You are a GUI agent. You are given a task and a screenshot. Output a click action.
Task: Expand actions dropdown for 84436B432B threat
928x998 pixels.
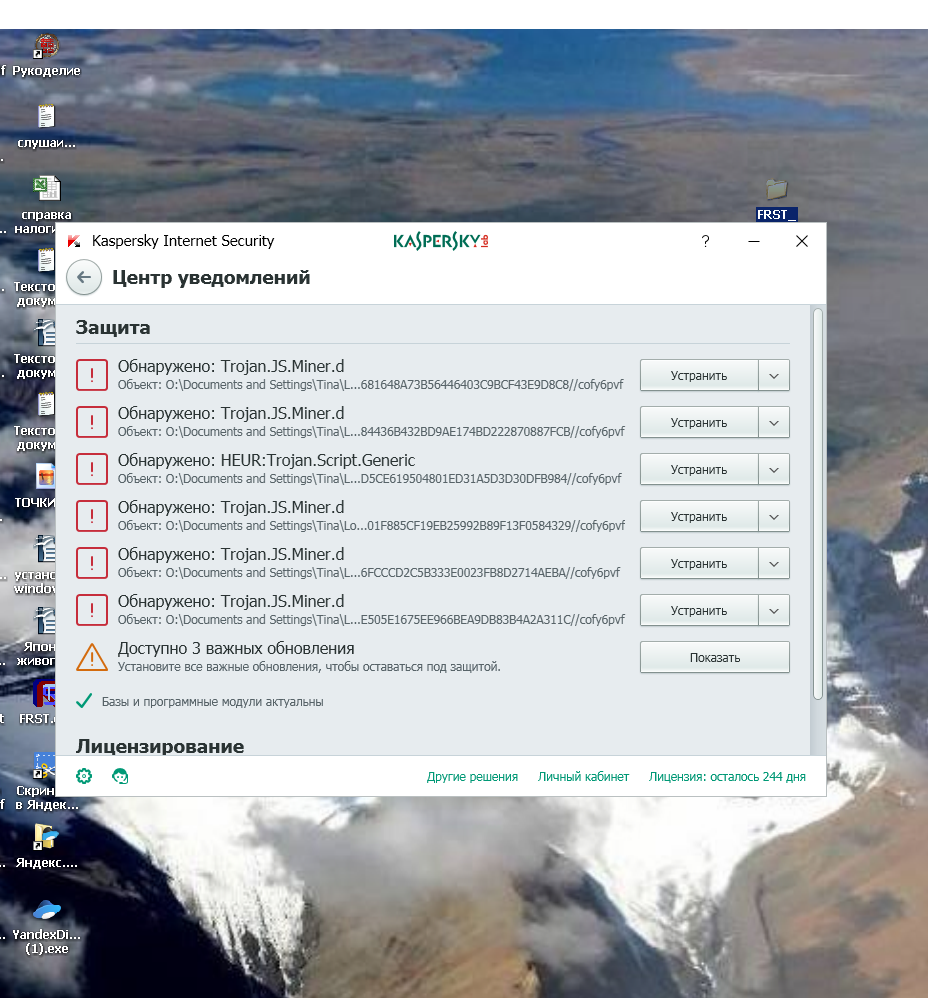[x=774, y=423]
